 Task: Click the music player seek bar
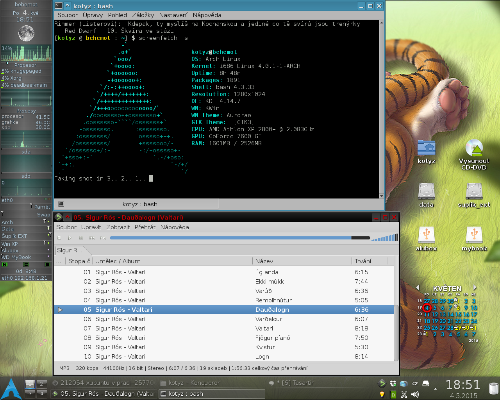pyautogui.click(x=240, y=238)
